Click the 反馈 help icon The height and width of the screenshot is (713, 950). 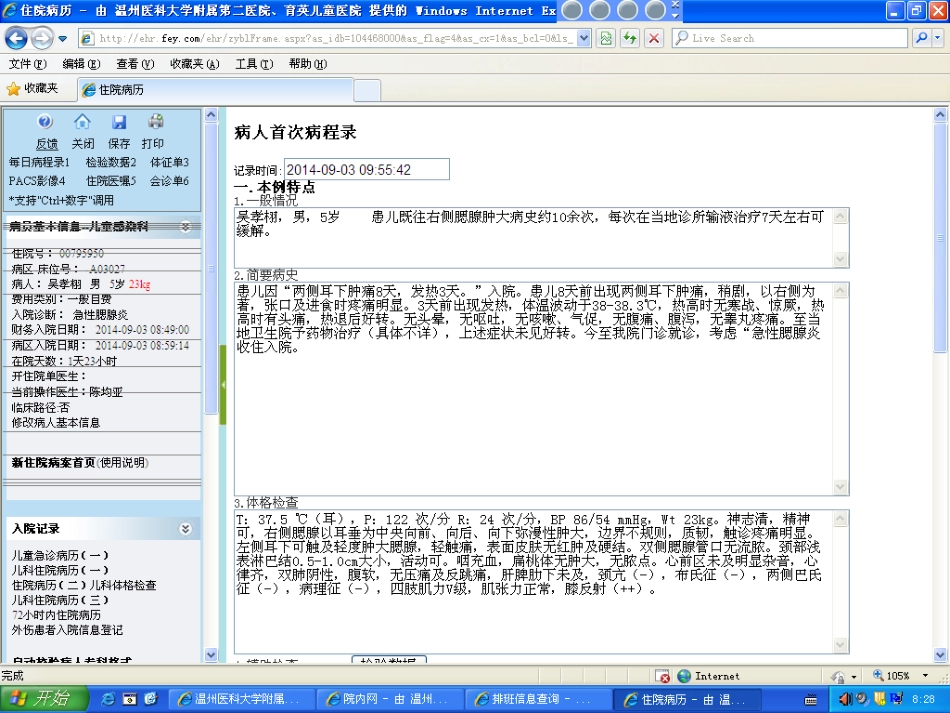[x=45, y=122]
